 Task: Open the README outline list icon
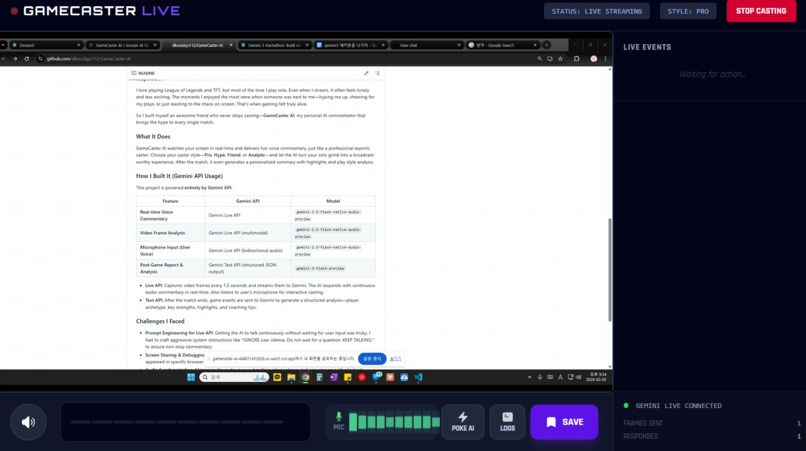click(x=377, y=73)
